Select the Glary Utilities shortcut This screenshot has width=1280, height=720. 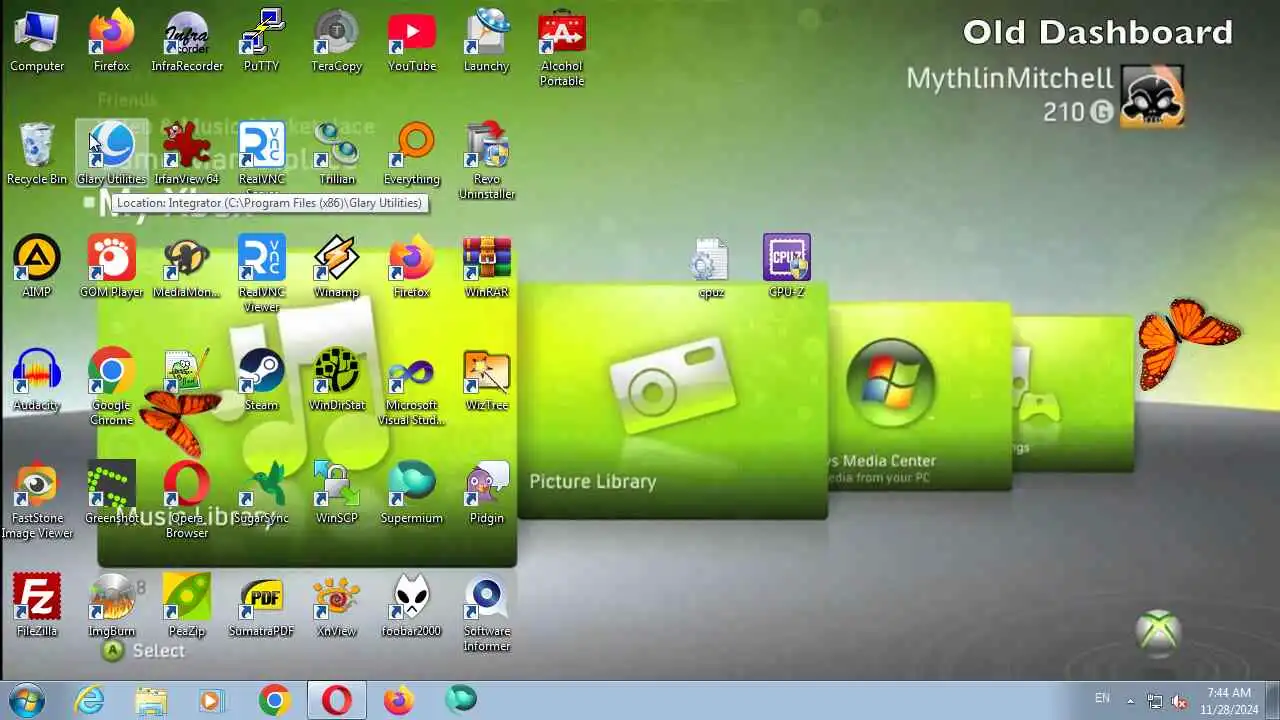click(x=112, y=155)
